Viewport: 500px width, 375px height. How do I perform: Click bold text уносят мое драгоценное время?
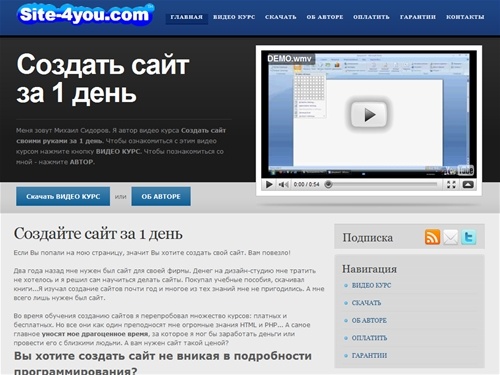point(95,334)
